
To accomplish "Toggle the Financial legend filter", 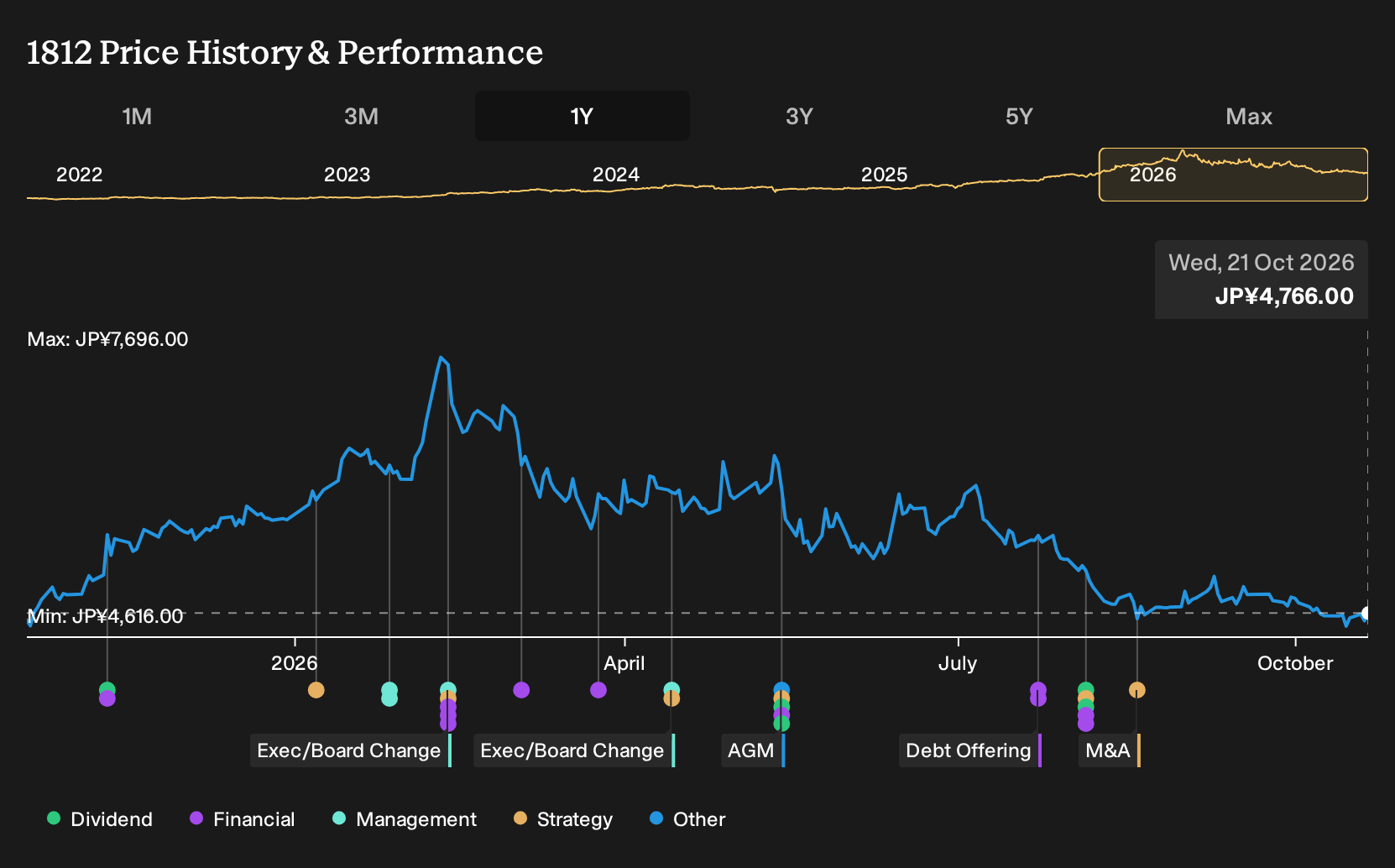I will point(243,819).
